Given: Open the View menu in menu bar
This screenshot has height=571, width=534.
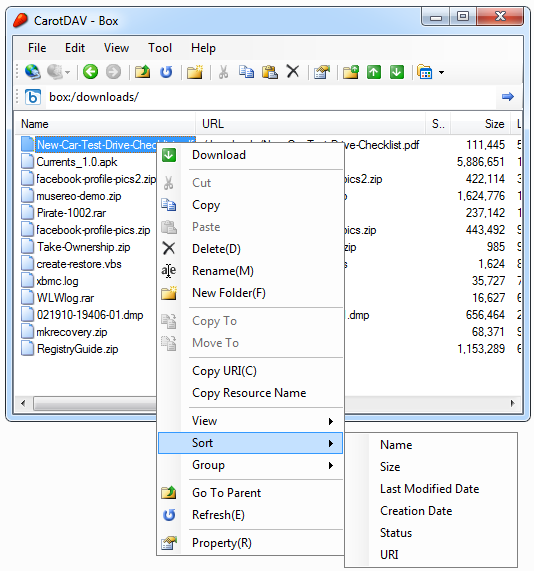Looking at the screenshot, I should [x=116, y=48].
